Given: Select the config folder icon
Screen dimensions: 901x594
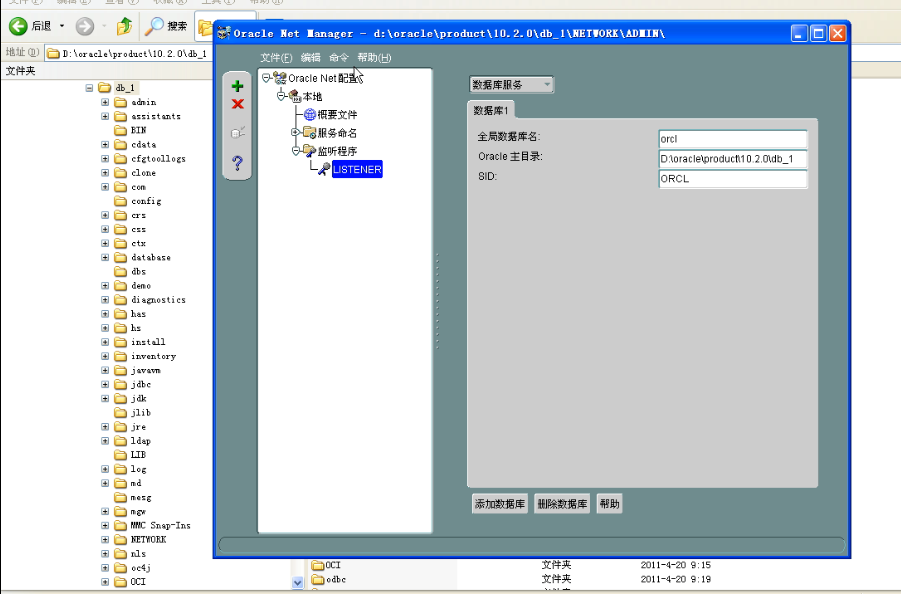Looking at the screenshot, I should 120,200.
